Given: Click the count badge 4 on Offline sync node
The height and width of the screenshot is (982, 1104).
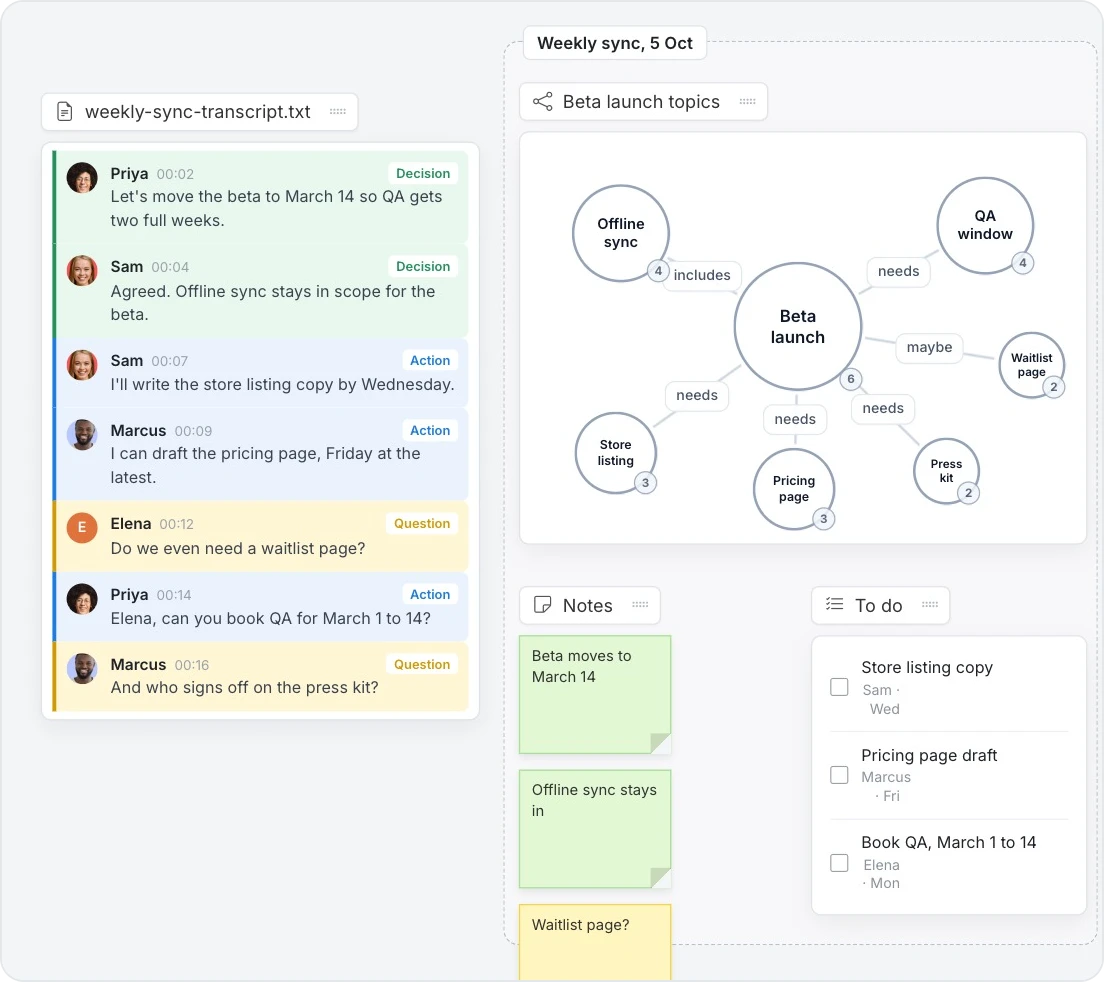Looking at the screenshot, I should 658,271.
